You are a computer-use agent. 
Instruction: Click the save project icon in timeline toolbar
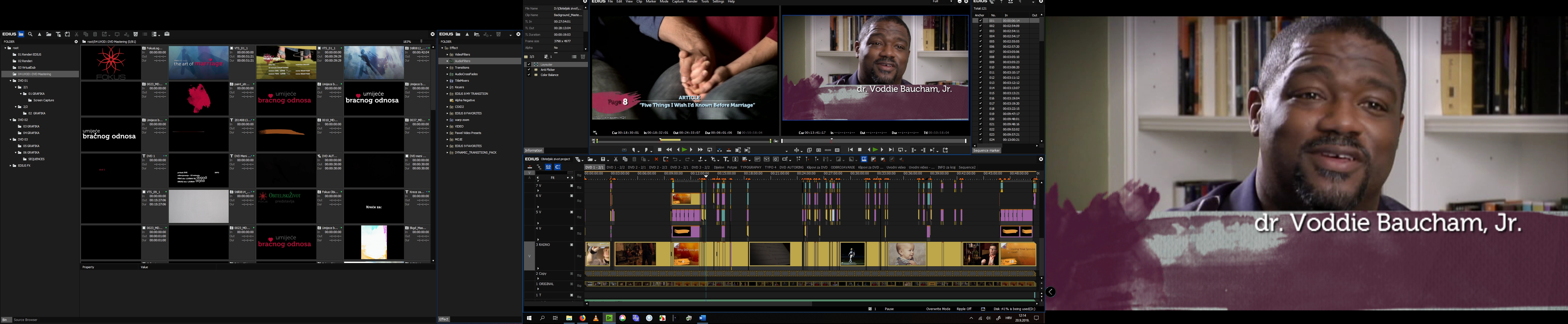pos(603,159)
